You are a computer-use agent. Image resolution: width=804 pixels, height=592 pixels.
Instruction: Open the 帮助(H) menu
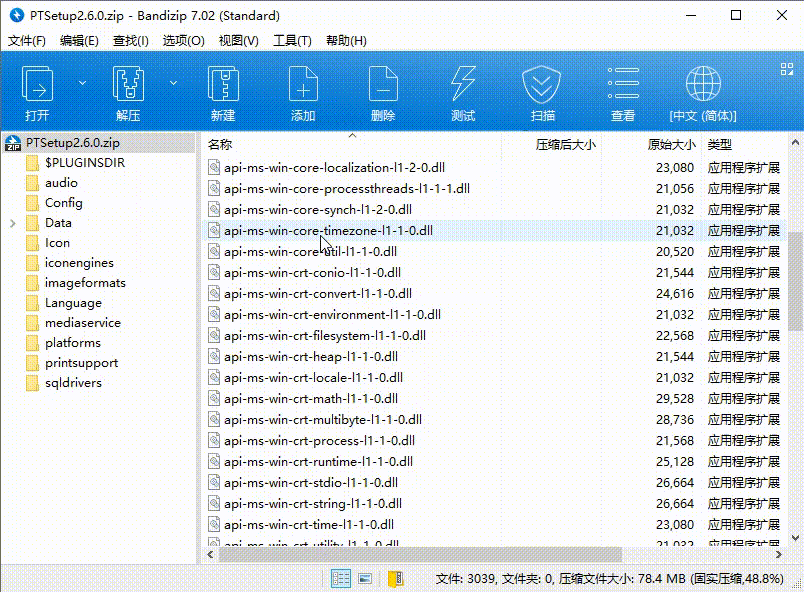coord(346,40)
